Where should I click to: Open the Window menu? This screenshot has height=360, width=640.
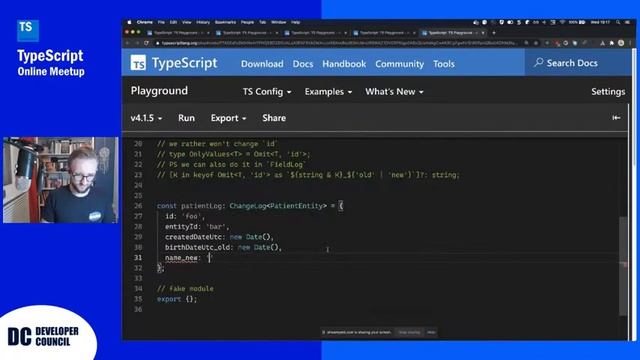pos(279,22)
